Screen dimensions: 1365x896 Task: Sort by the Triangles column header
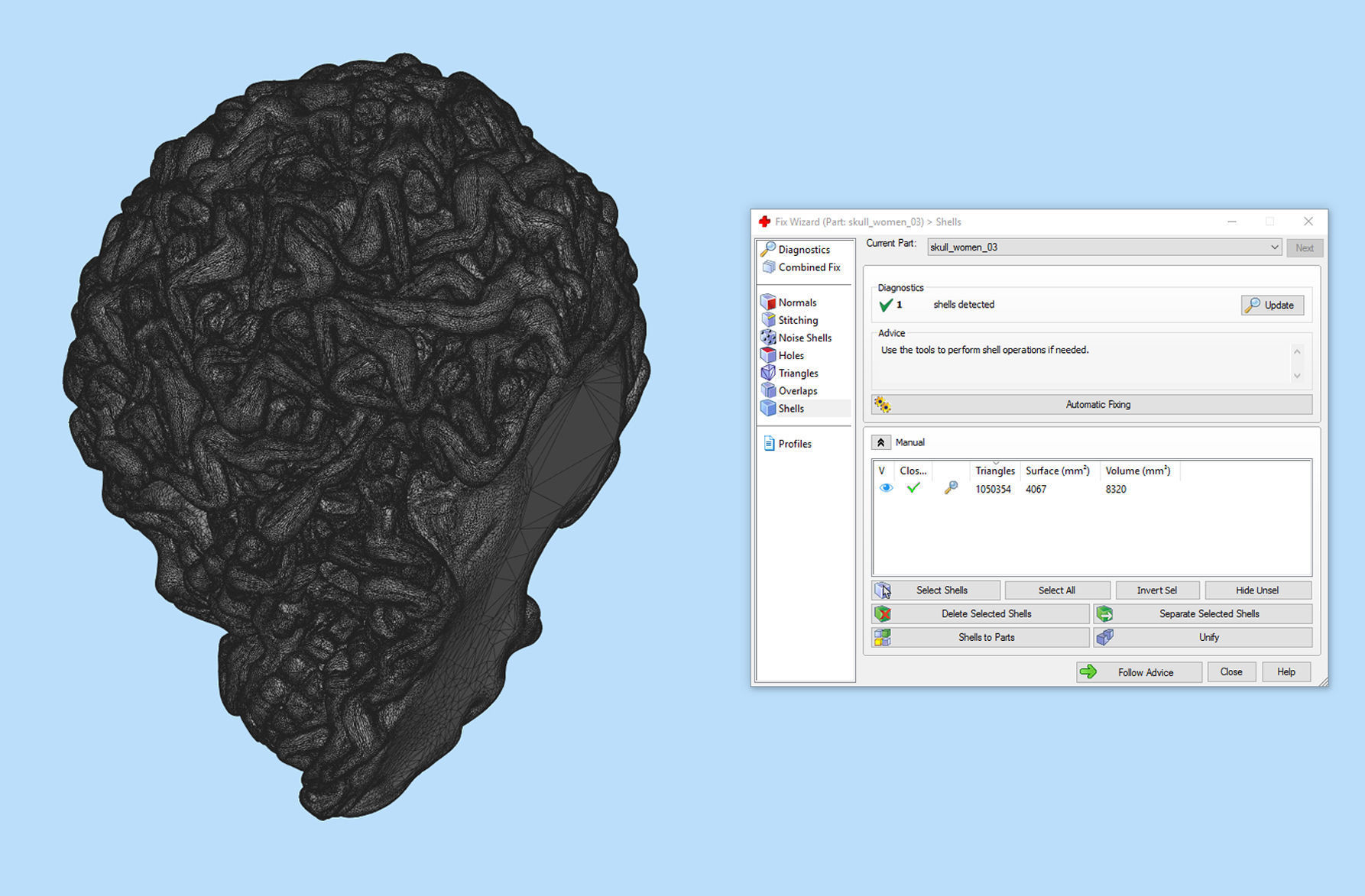click(x=994, y=471)
